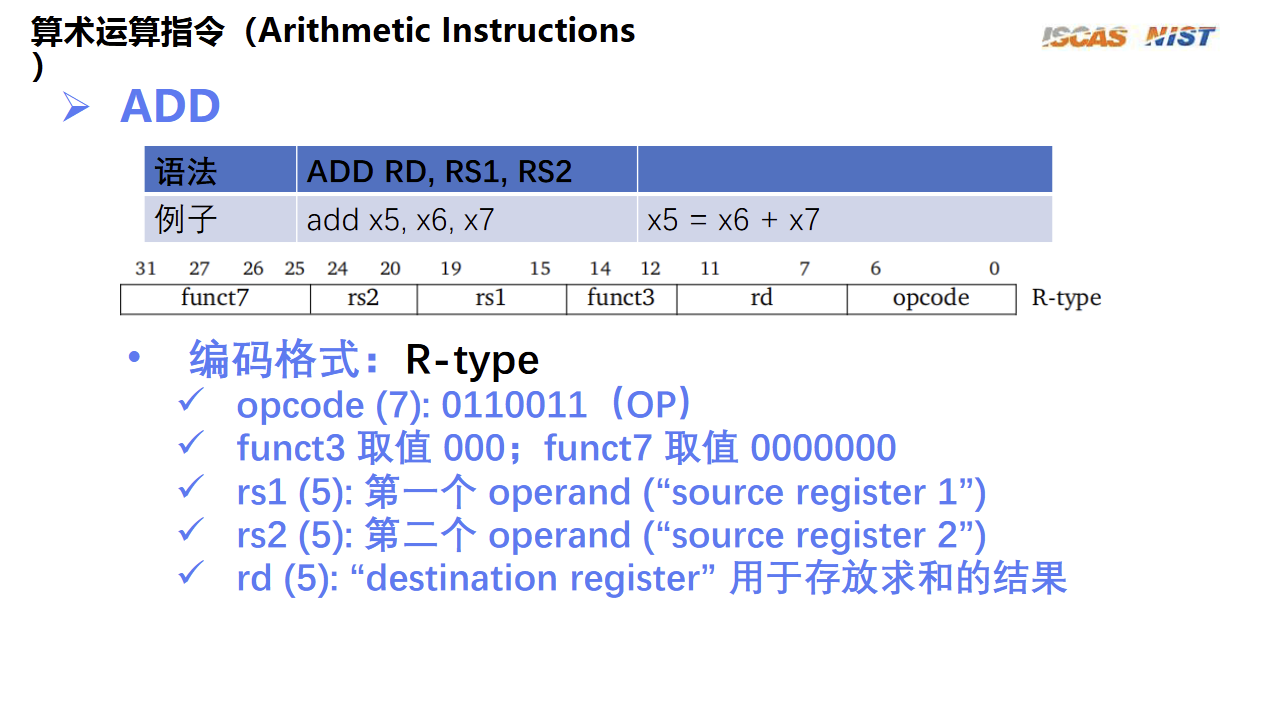Click the "例子" table cell
1284x722 pixels.
(x=220, y=219)
